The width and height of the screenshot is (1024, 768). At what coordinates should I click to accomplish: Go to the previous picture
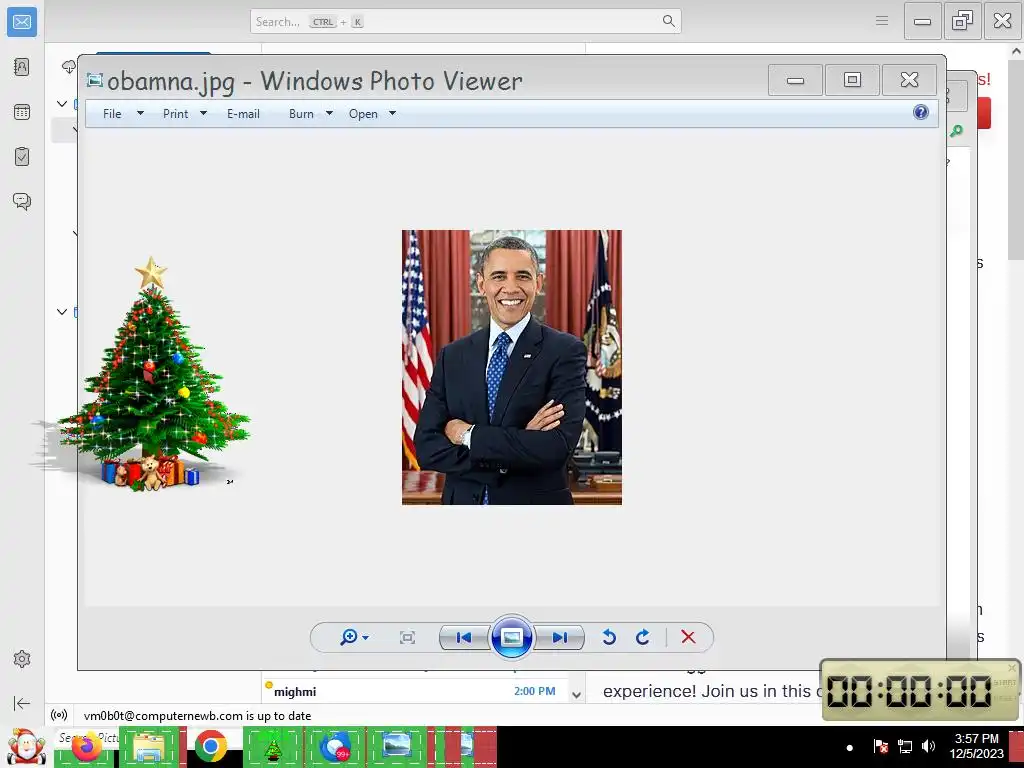click(464, 637)
